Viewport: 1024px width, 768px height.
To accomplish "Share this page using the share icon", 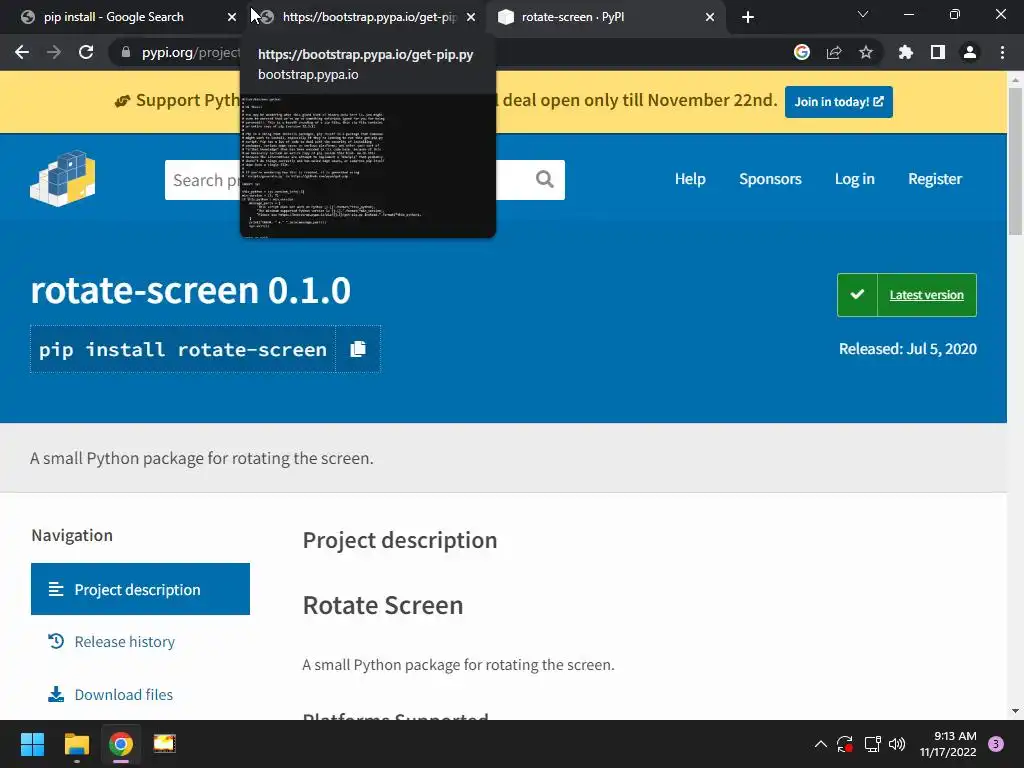I will point(834,52).
